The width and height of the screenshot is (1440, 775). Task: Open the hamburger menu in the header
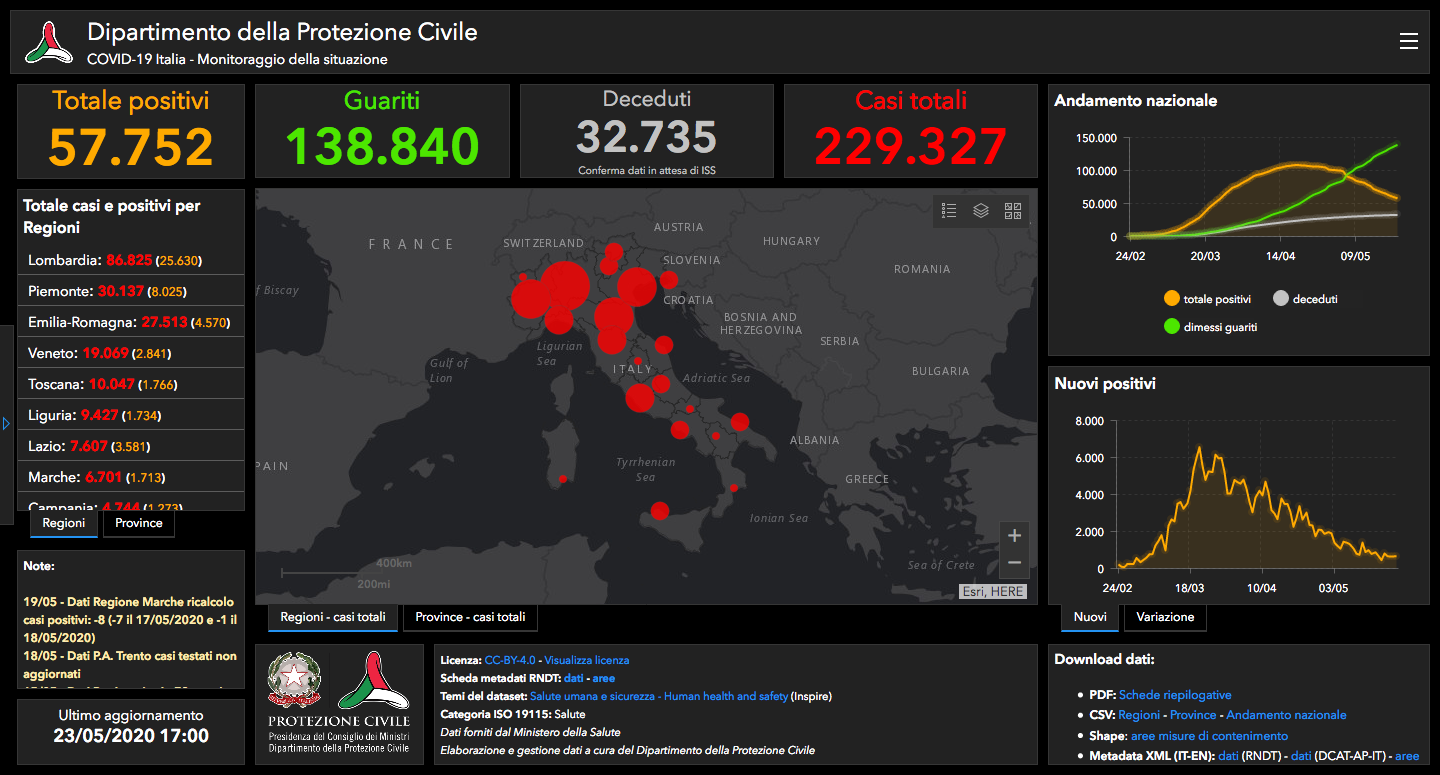tap(1408, 41)
